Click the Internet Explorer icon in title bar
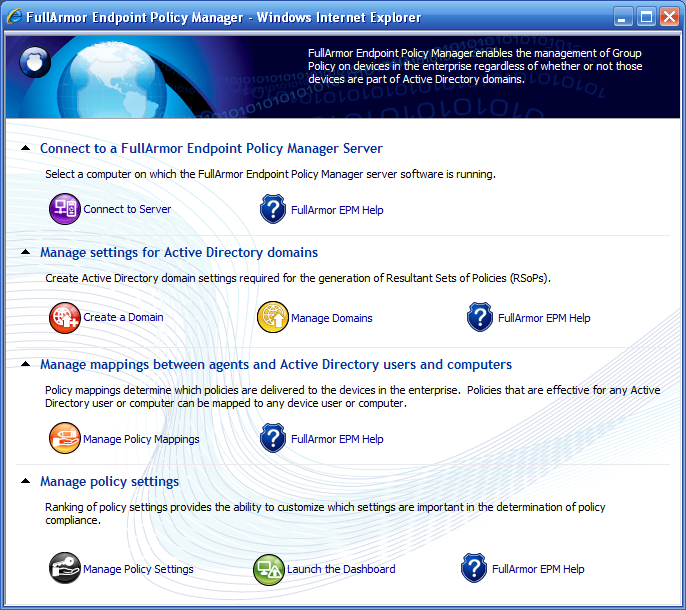The width and height of the screenshot is (686, 610). click(x=14, y=17)
